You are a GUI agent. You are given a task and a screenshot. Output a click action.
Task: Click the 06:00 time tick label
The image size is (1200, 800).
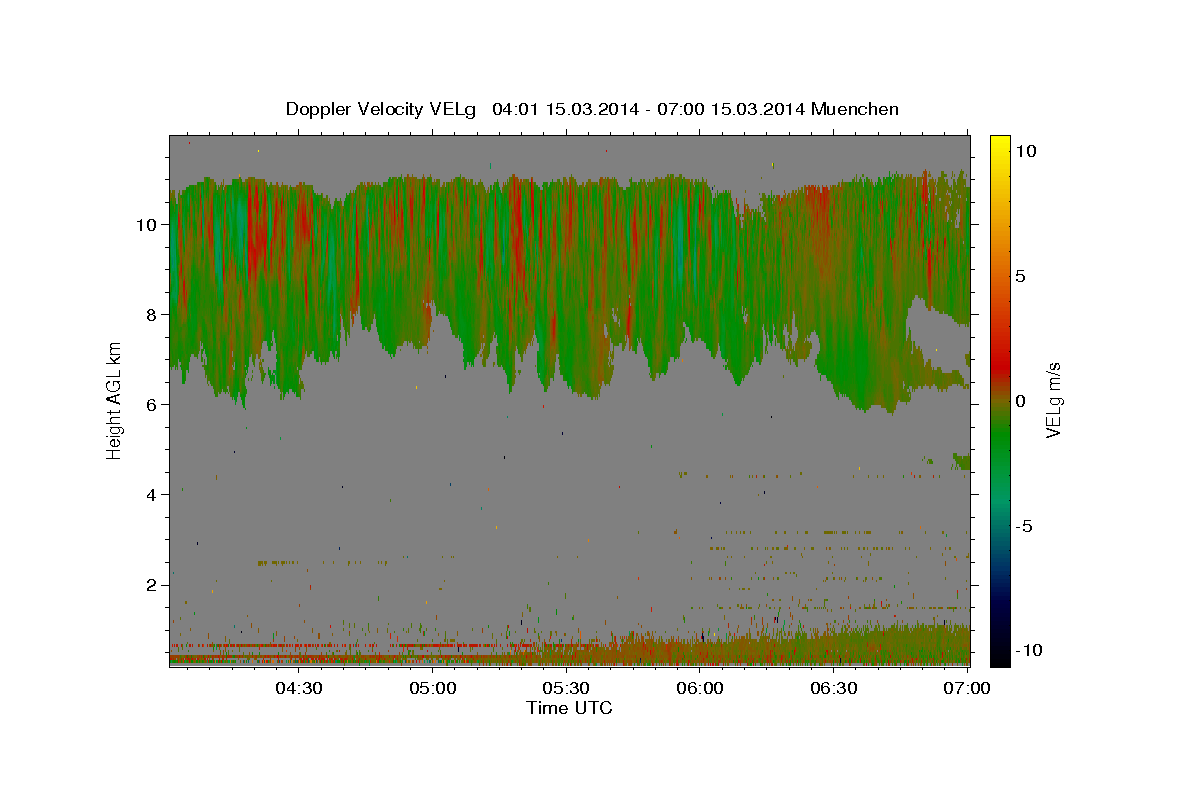pos(700,688)
